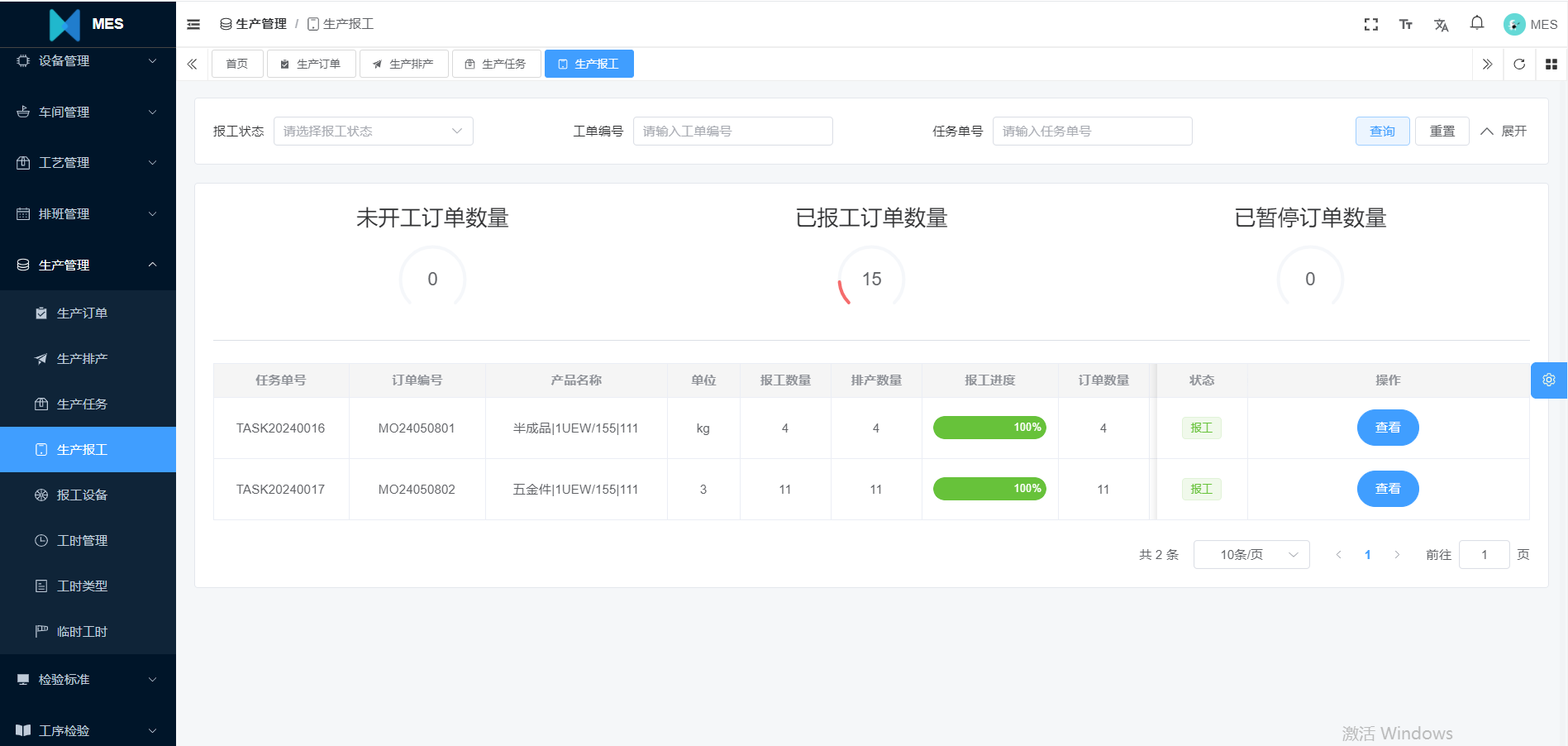Click the settings gear on the right edge
Screen dimensions: 1568x746
[1548, 380]
